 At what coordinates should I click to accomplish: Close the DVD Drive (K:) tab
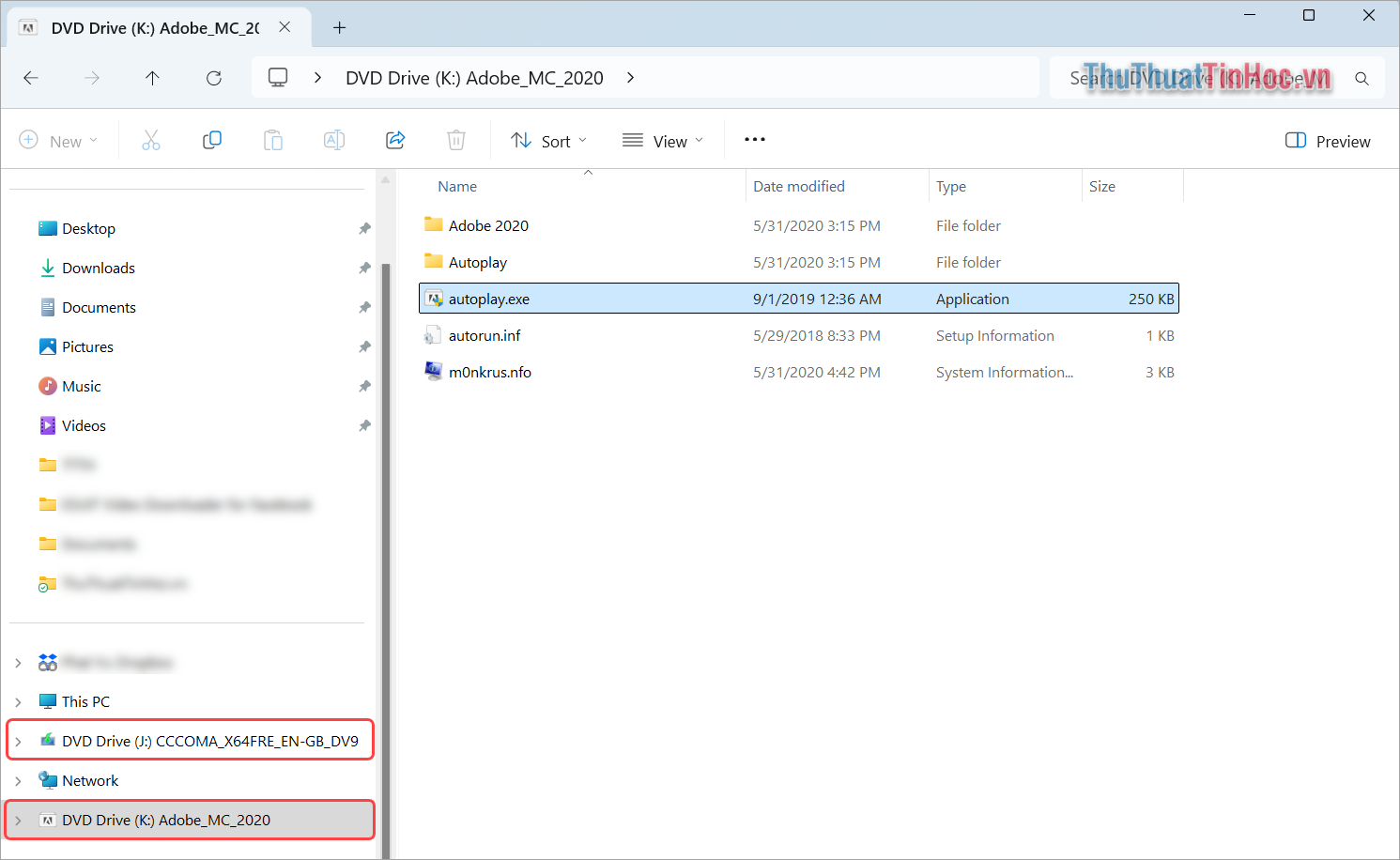click(285, 27)
